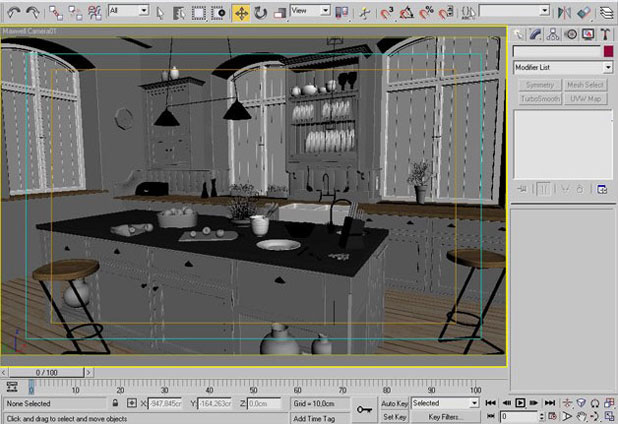Activate the Select and Scale tool
The height and width of the screenshot is (424, 618).
tap(279, 13)
